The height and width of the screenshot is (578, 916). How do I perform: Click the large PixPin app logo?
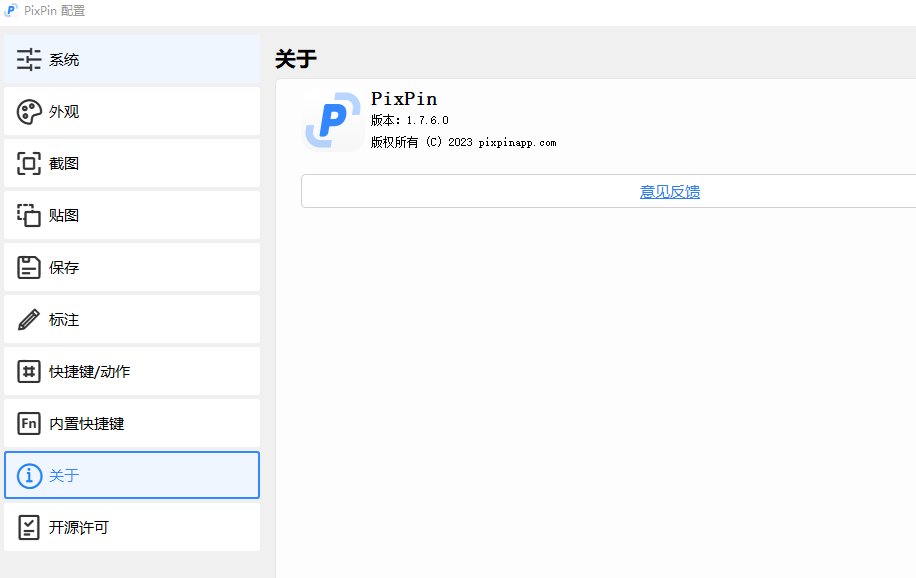click(x=332, y=120)
